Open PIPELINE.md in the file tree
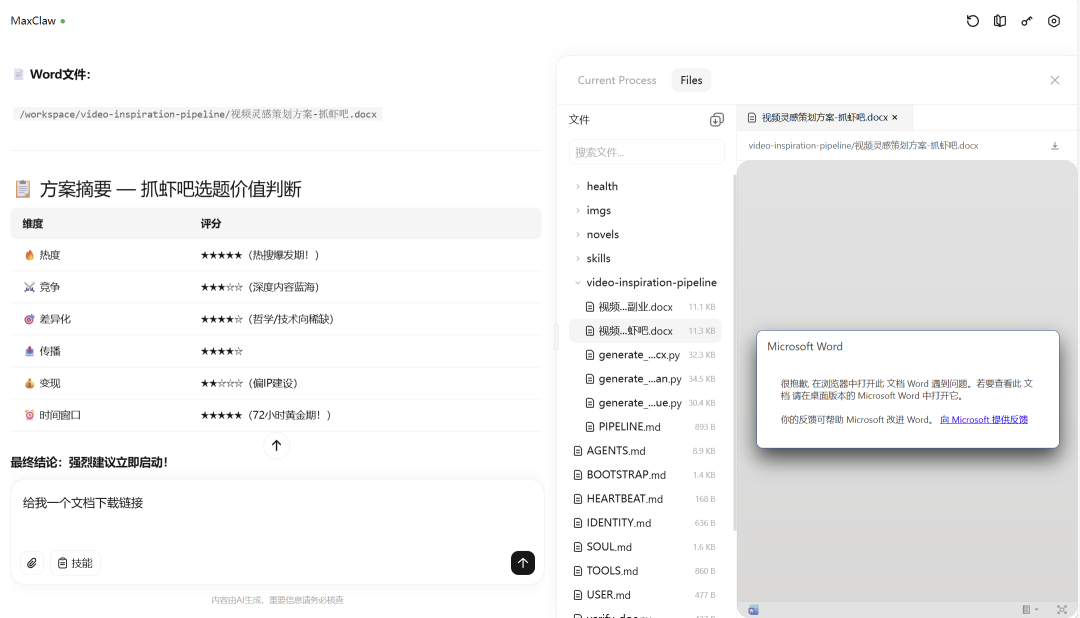This screenshot has width=1080, height=618. [x=629, y=427]
